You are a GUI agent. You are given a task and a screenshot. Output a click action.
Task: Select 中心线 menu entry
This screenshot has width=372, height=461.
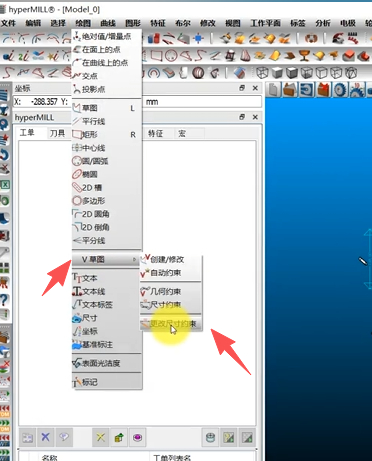coord(107,148)
